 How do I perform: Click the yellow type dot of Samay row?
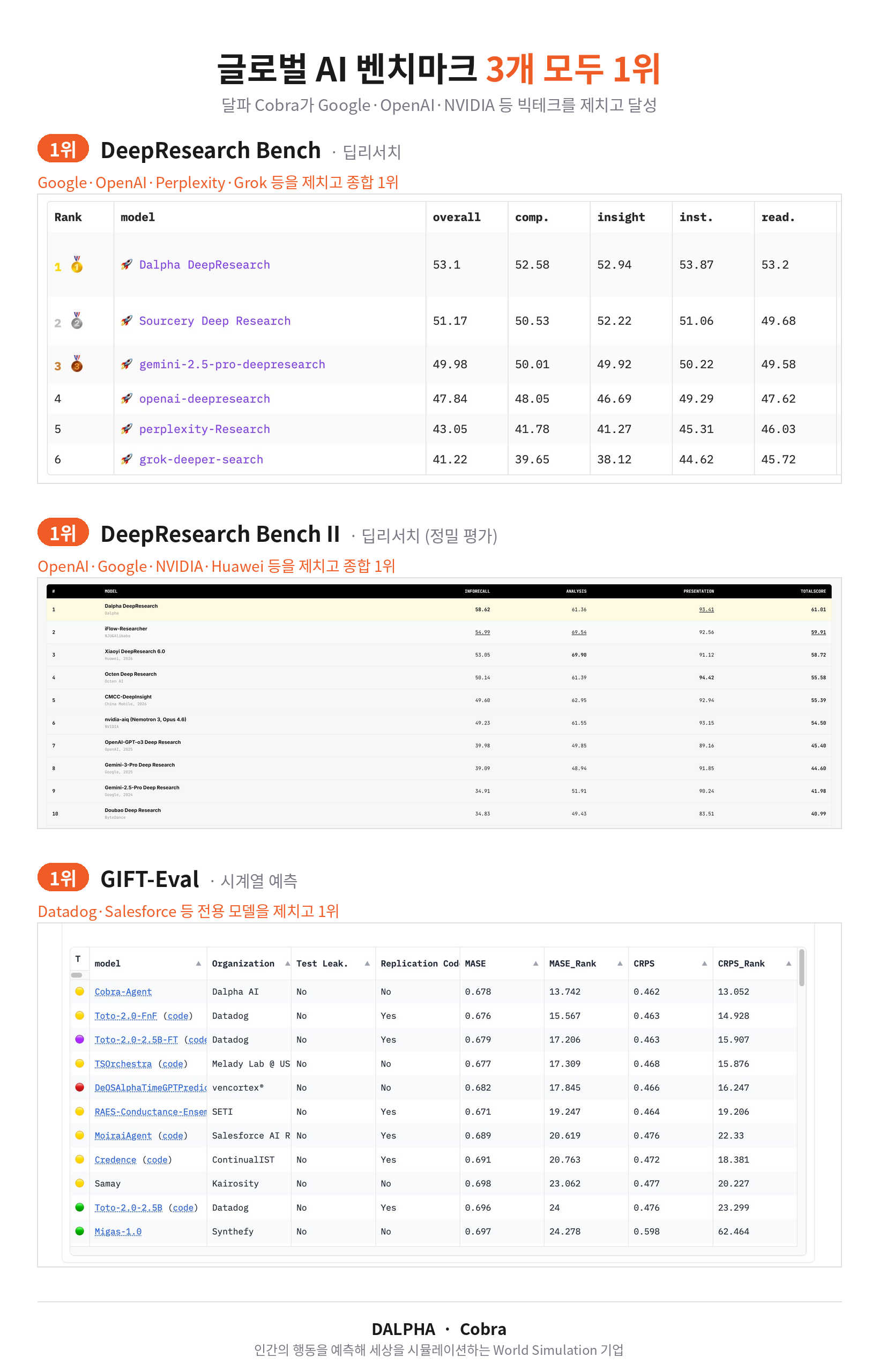click(80, 1182)
